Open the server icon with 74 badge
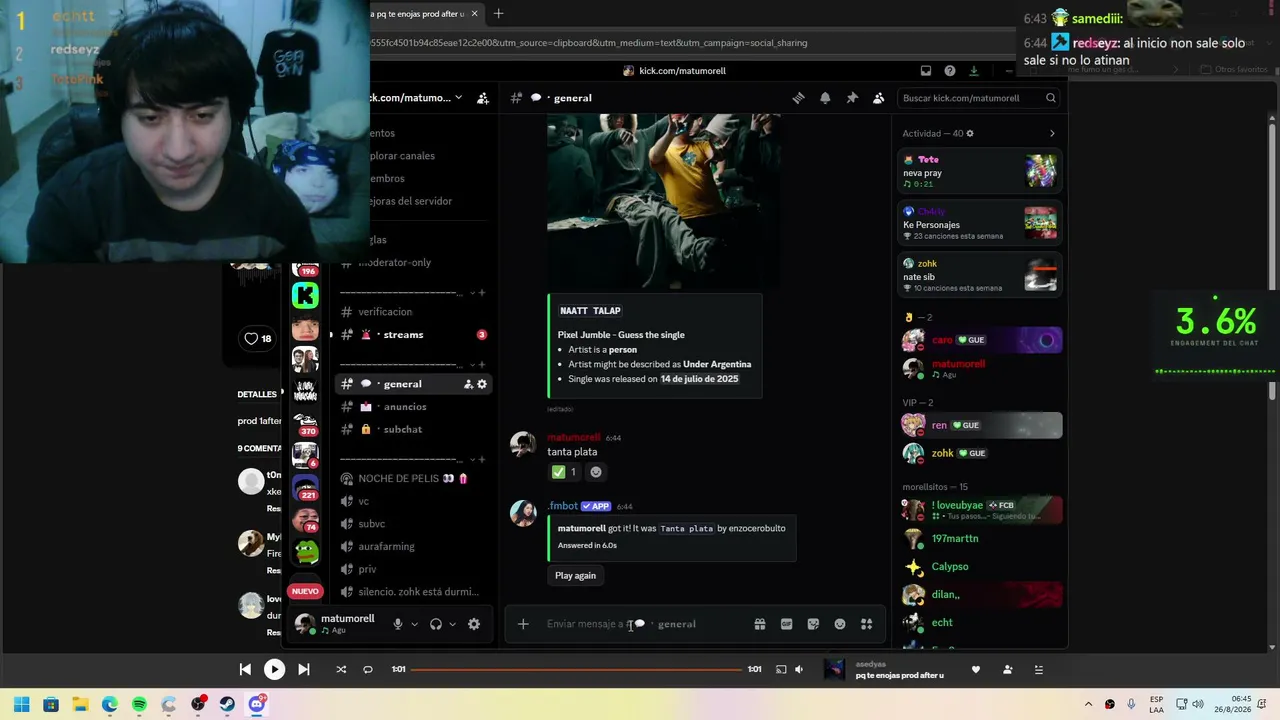This screenshot has height=720, width=1280. (x=305, y=519)
